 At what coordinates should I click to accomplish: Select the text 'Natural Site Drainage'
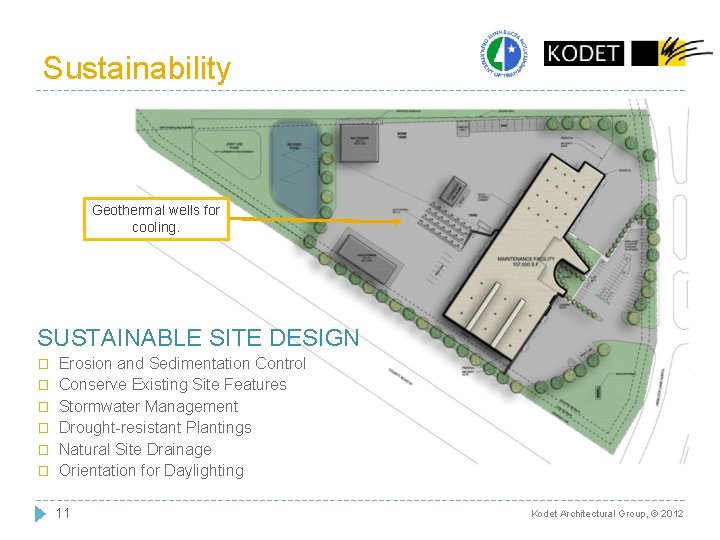[x=135, y=449]
